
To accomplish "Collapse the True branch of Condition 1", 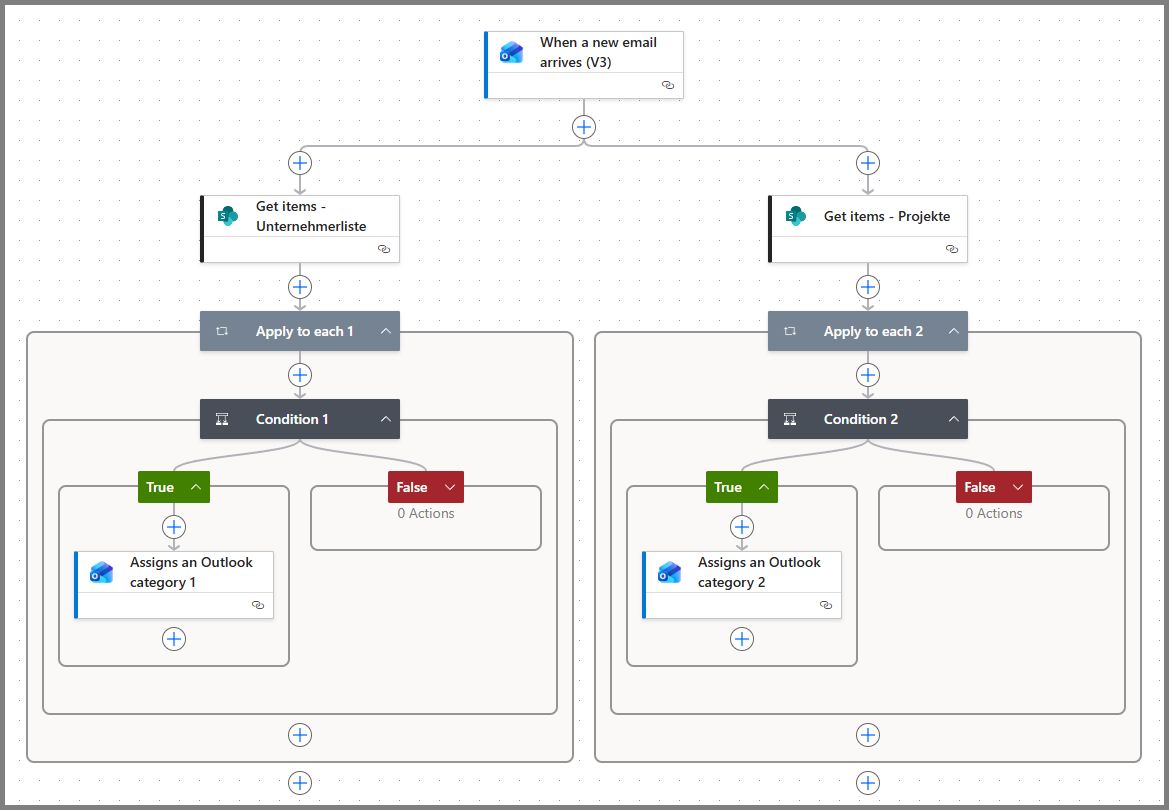I will click(196, 487).
